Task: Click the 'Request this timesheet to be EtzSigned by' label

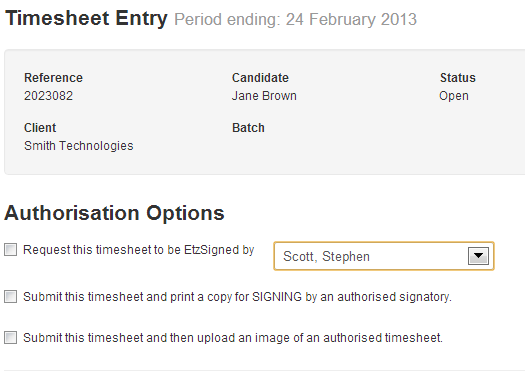Action: (139, 250)
